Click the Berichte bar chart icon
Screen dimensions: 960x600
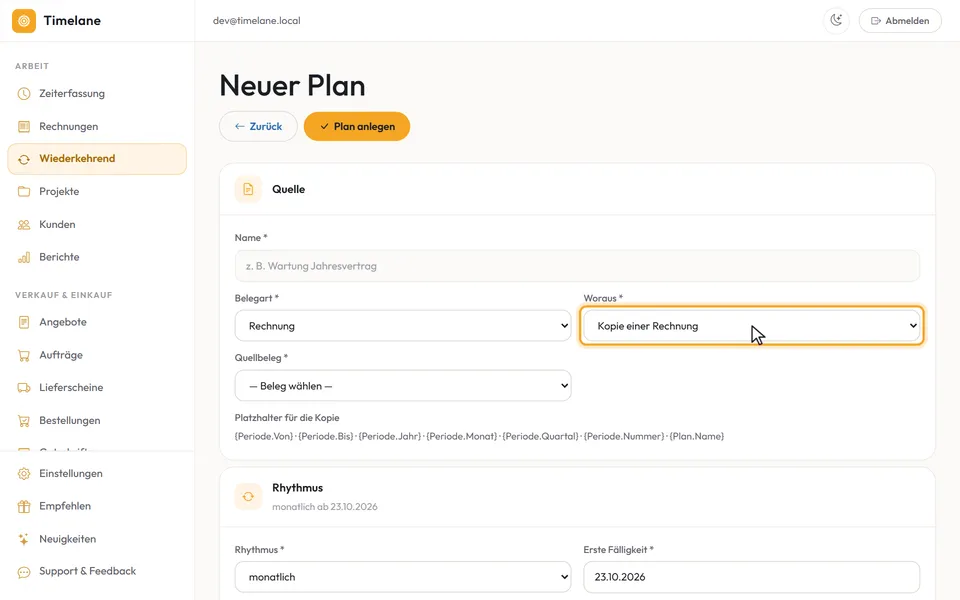tap(24, 257)
